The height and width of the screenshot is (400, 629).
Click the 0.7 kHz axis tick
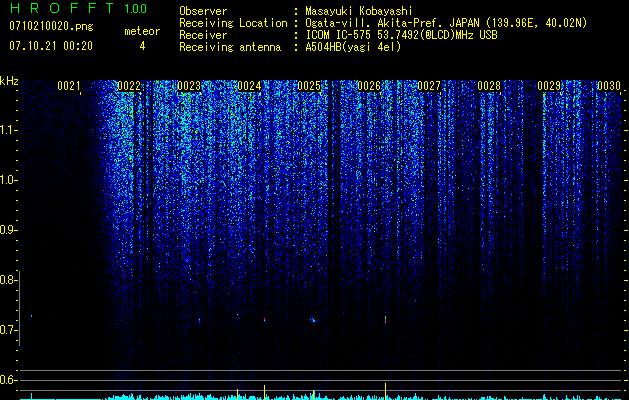click(8, 330)
